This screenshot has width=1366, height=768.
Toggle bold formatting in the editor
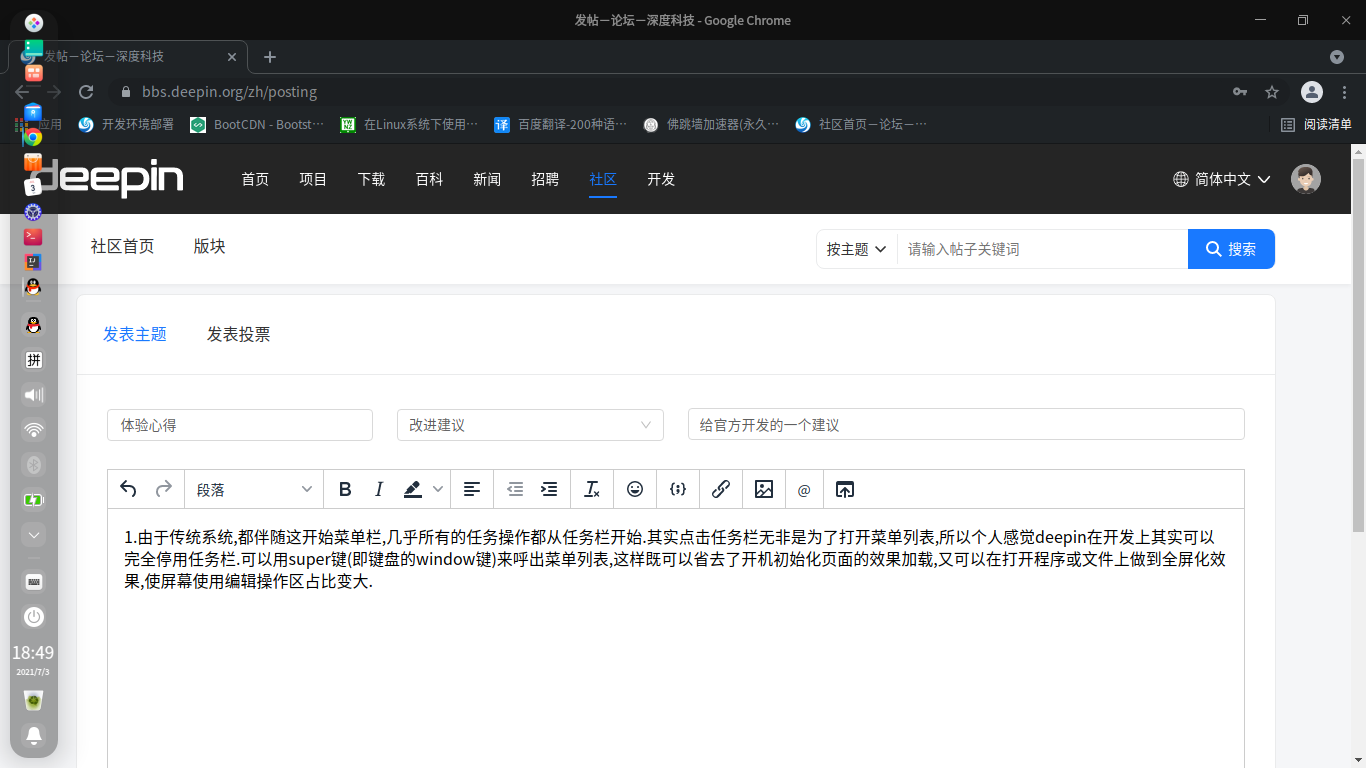point(345,489)
